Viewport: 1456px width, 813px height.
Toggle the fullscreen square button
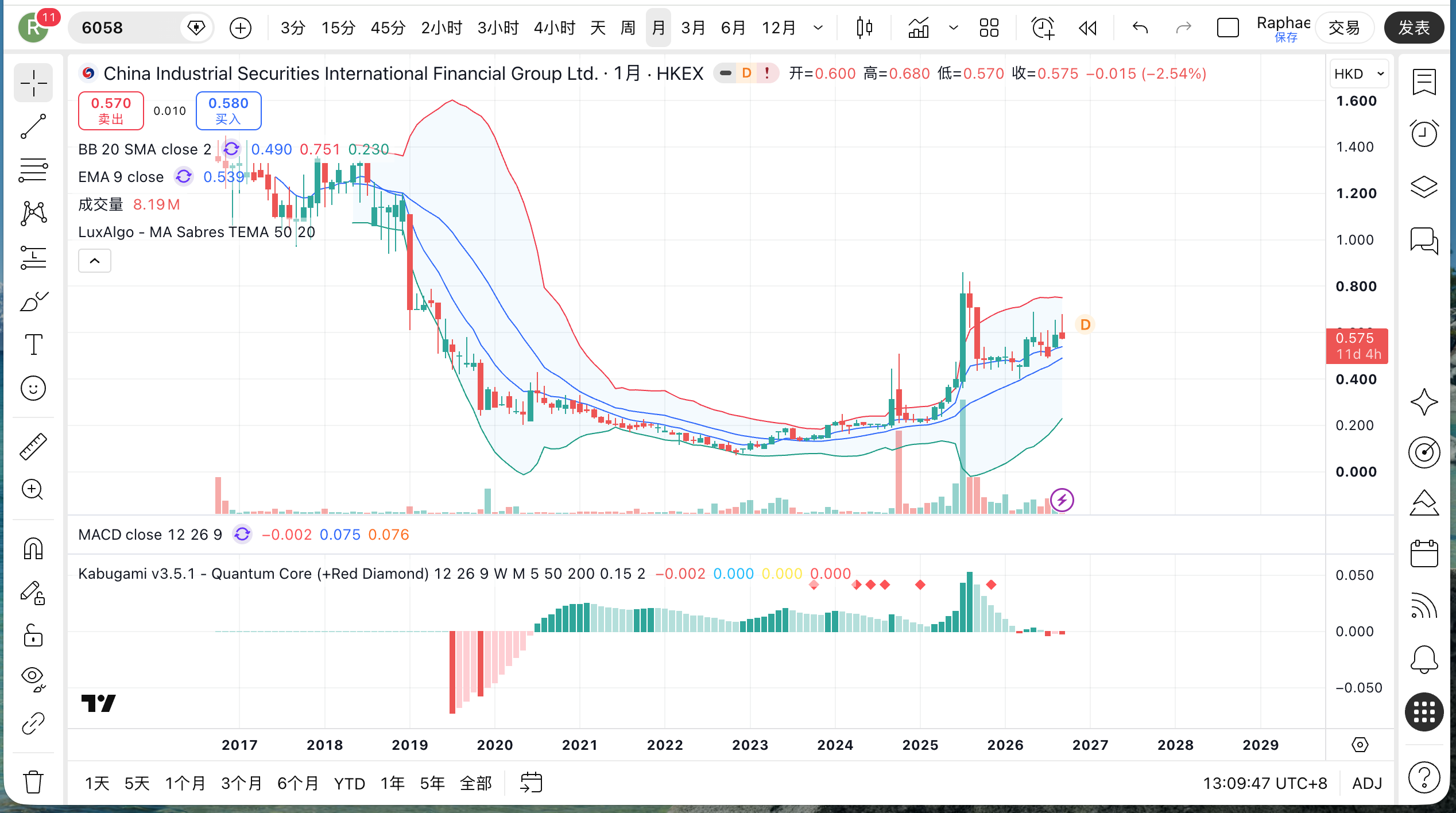coord(1228,28)
